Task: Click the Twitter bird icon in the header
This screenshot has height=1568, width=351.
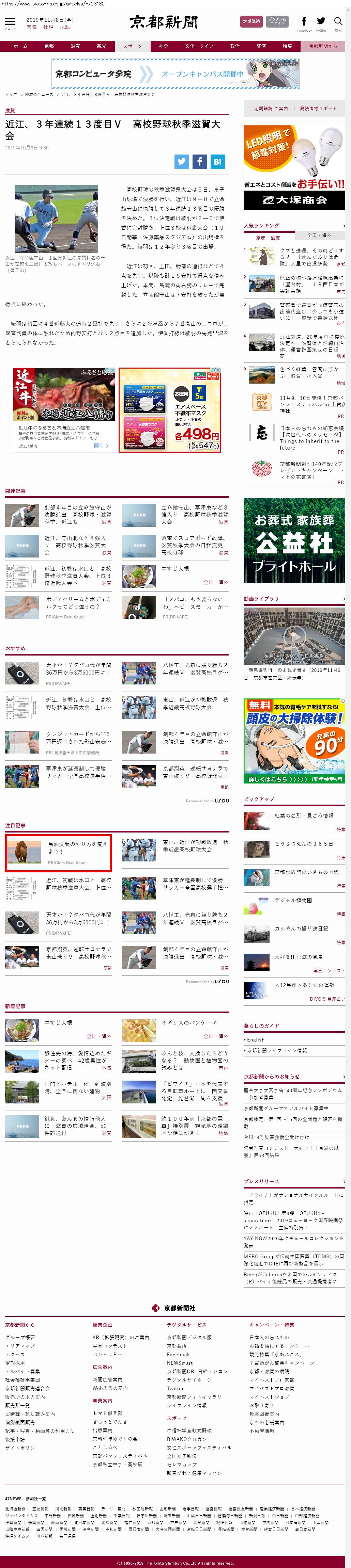Action: click(x=321, y=21)
